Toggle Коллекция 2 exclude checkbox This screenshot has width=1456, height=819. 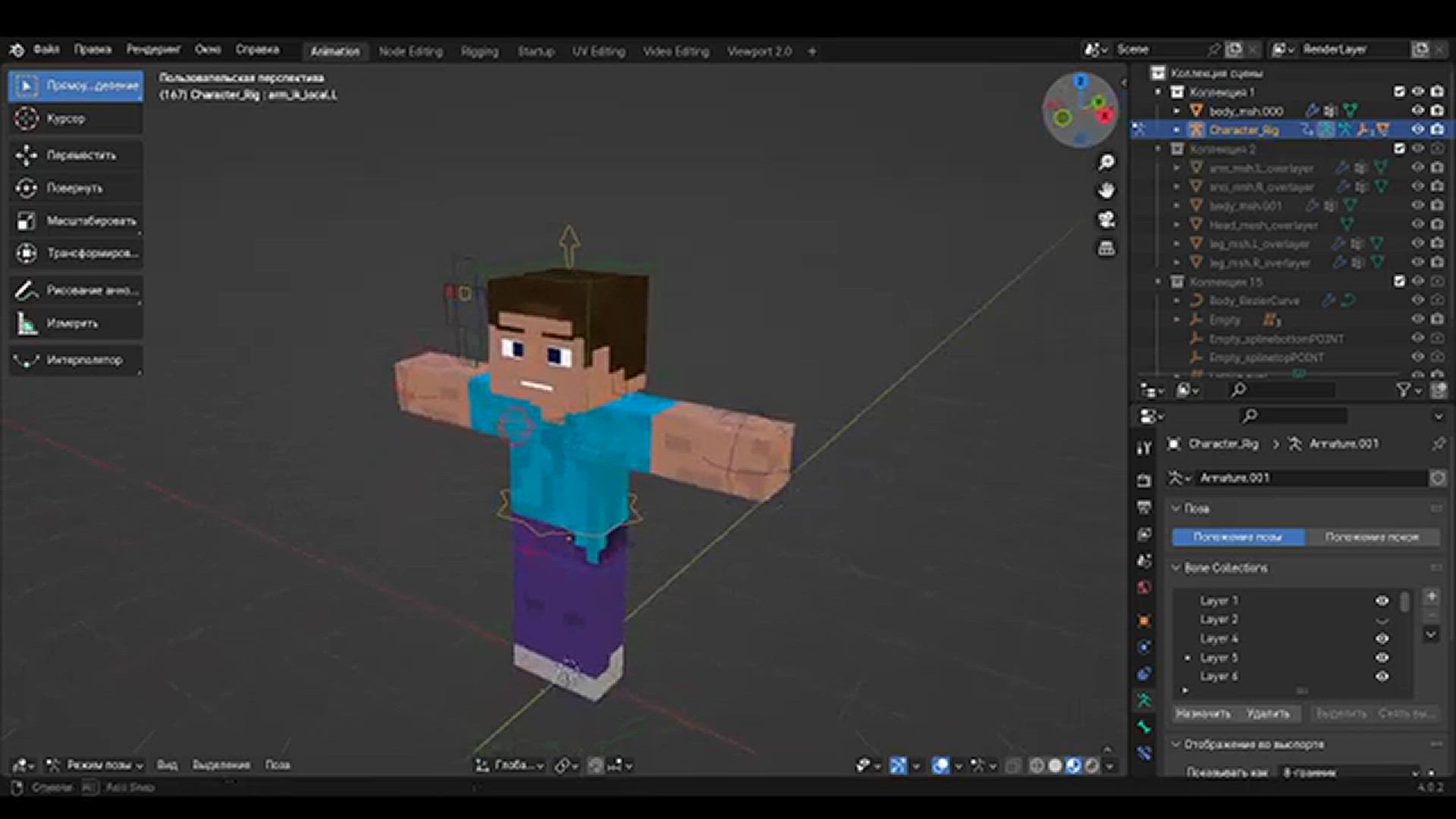pyautogui.click(x=1399, y=149)
